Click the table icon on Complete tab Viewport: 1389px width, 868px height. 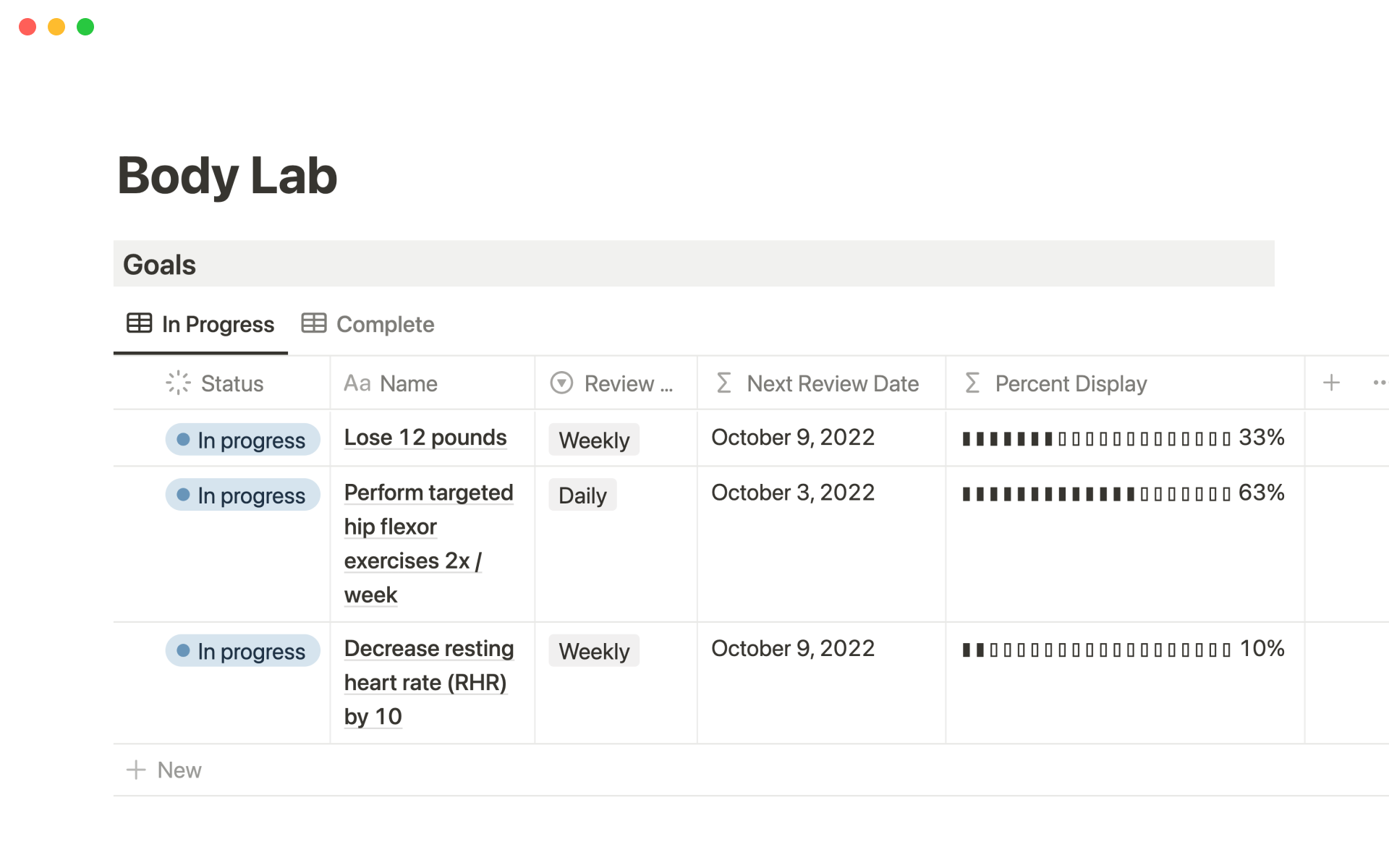(x=314, y=323)
